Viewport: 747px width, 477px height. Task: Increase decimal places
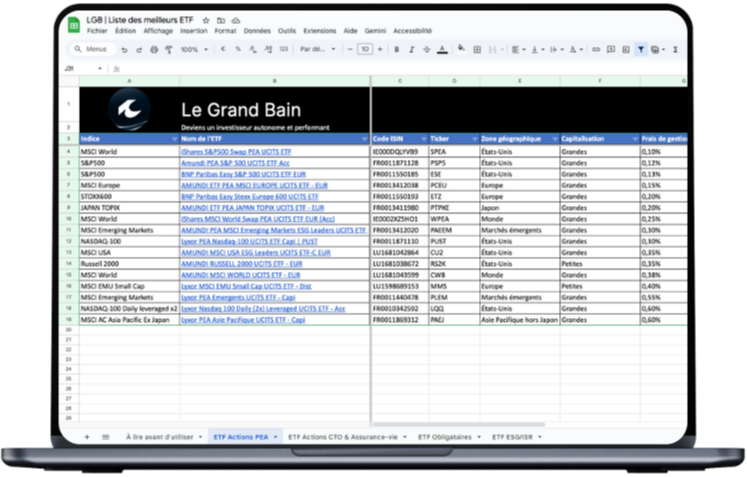pyautogui.click(x=268, y=49)
